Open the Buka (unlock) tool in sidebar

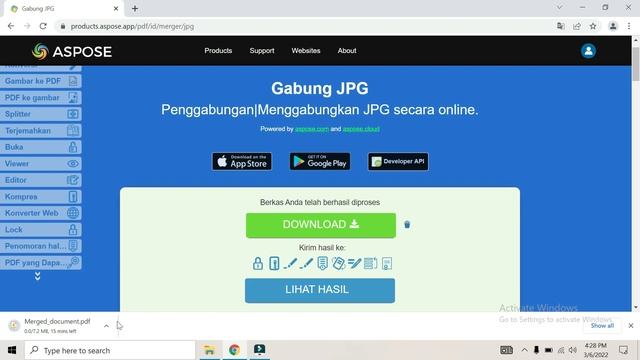click(41, 147)
